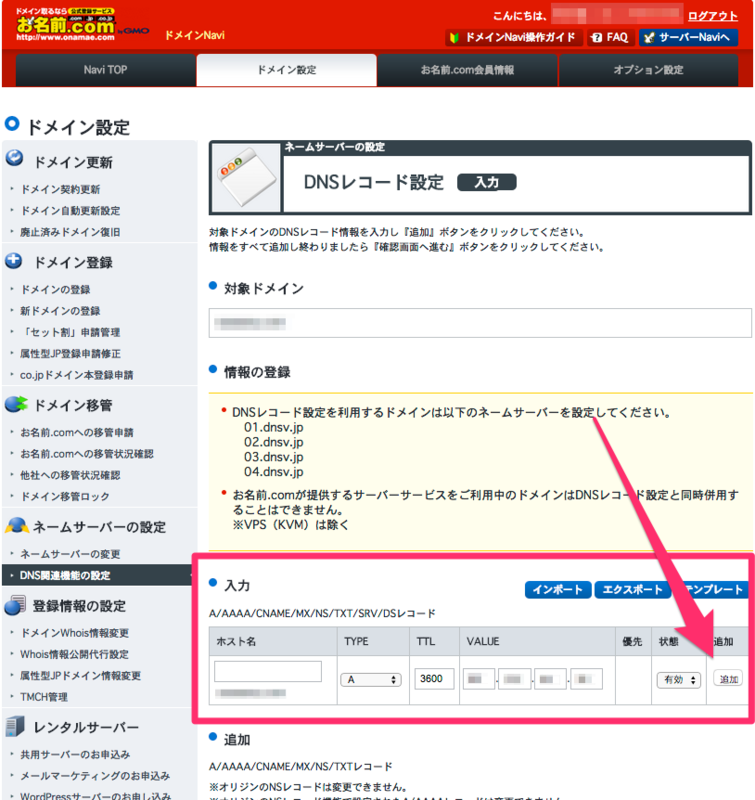The width and height of the screenshot is (755, 800).
Task: Open the ドメインNavi操作ガイド link
Action: coord(514,38)
